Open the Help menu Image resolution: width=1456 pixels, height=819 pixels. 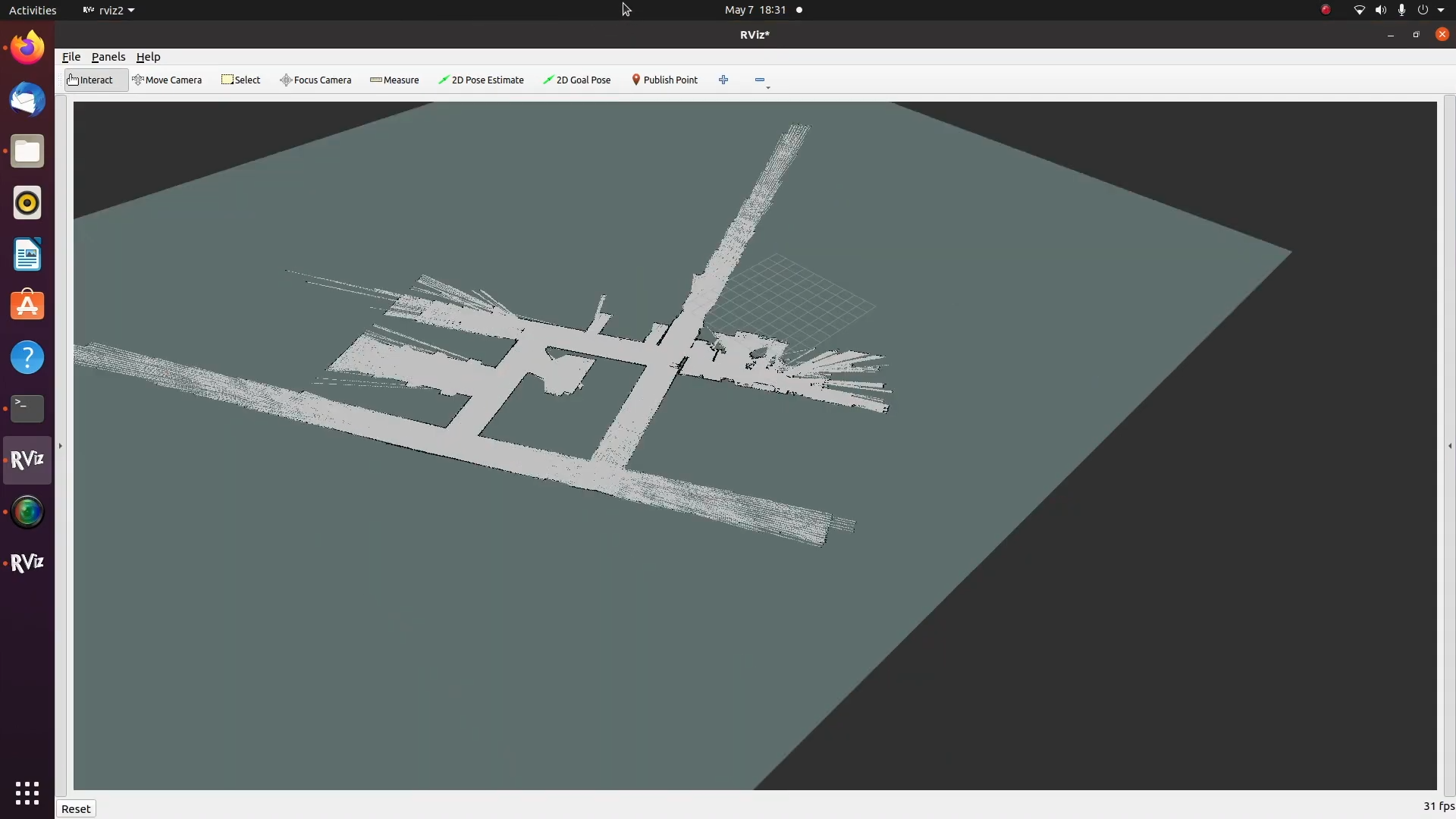pyautogui.click(x=148, y=57)
